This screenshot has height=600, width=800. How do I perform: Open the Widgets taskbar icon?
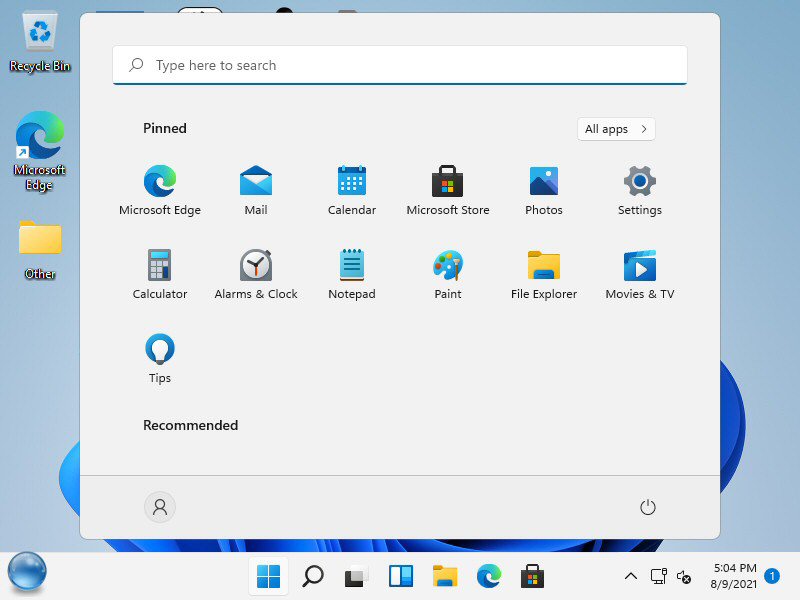pos(401,577)
